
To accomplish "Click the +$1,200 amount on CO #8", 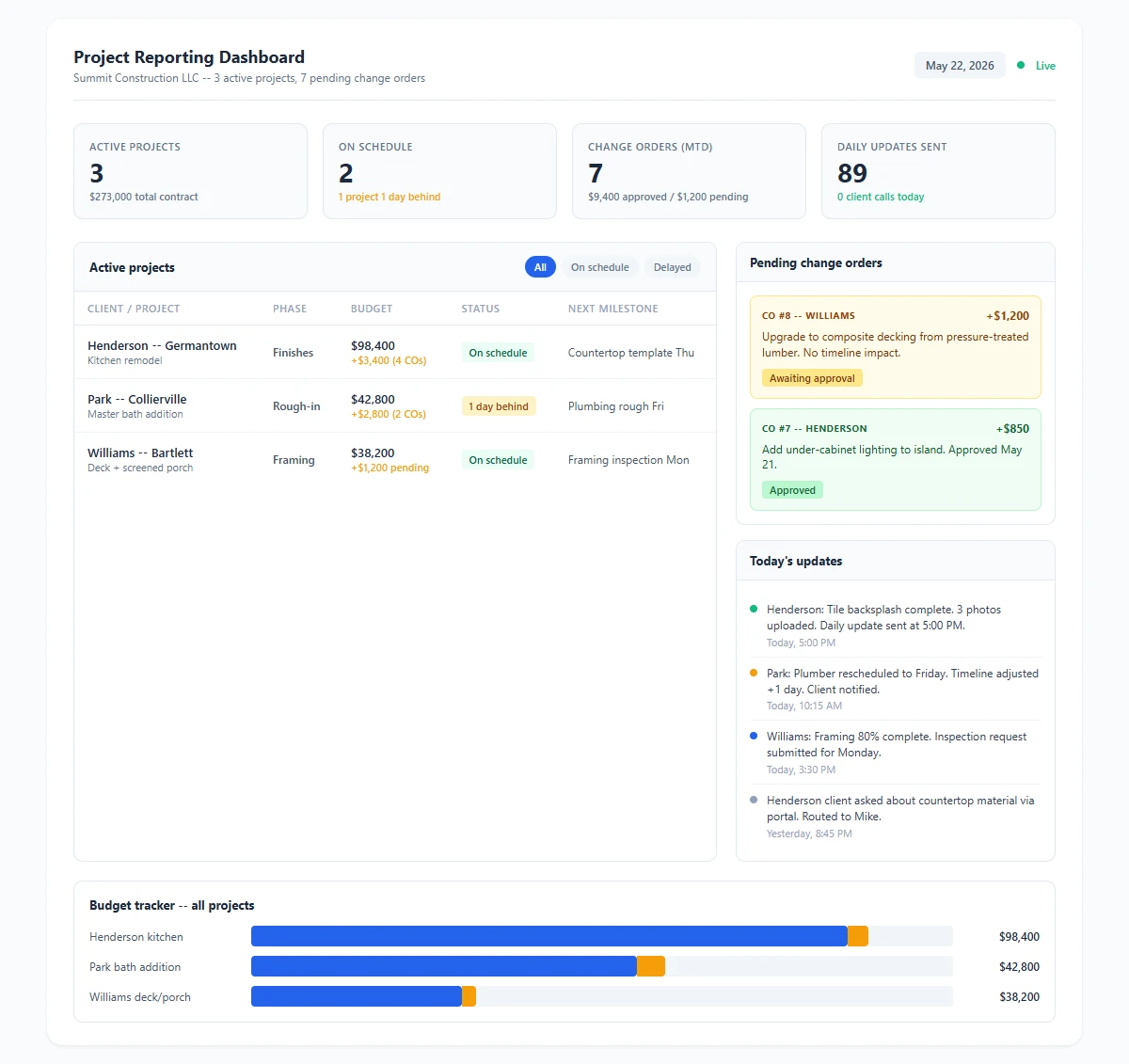I will 1008,316.
